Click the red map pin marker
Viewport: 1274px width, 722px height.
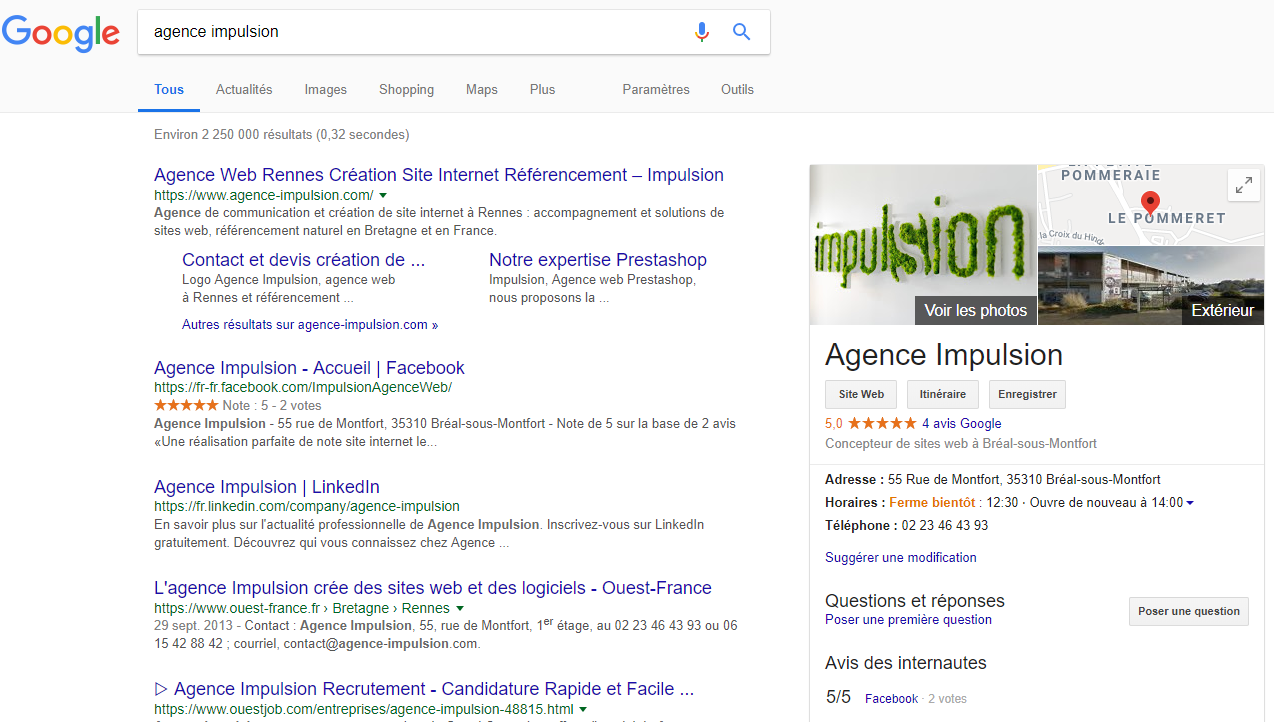[x=1150, y=203]
